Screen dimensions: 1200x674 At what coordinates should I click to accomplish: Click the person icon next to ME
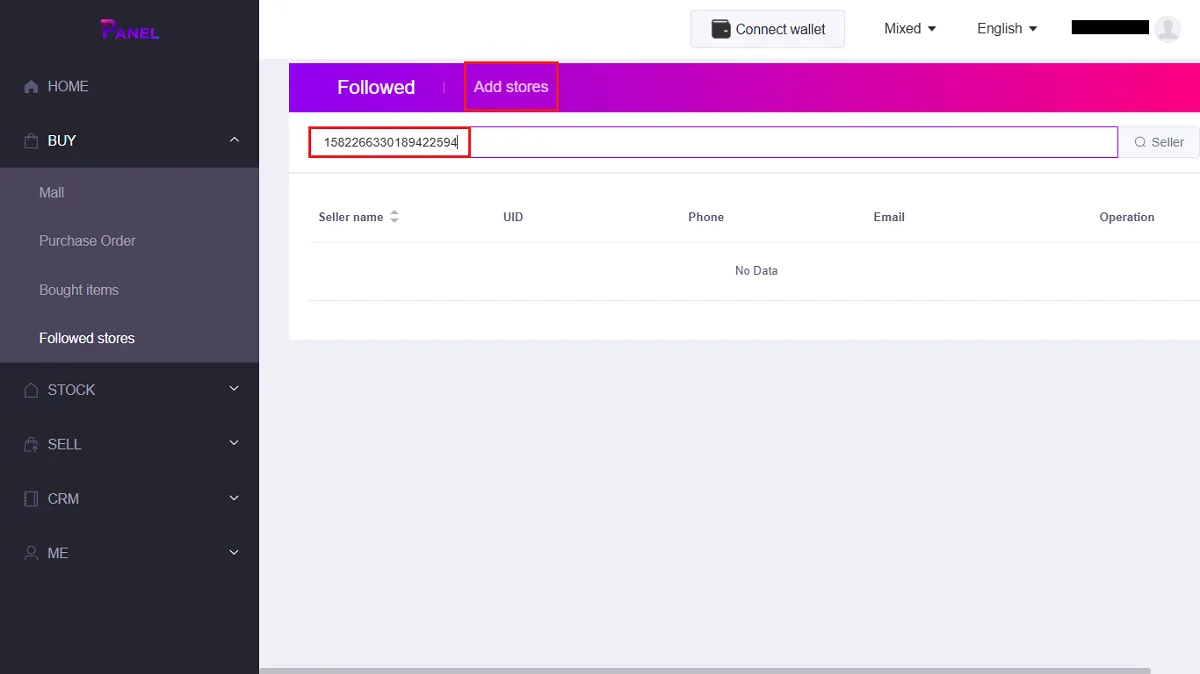(31, 553)
